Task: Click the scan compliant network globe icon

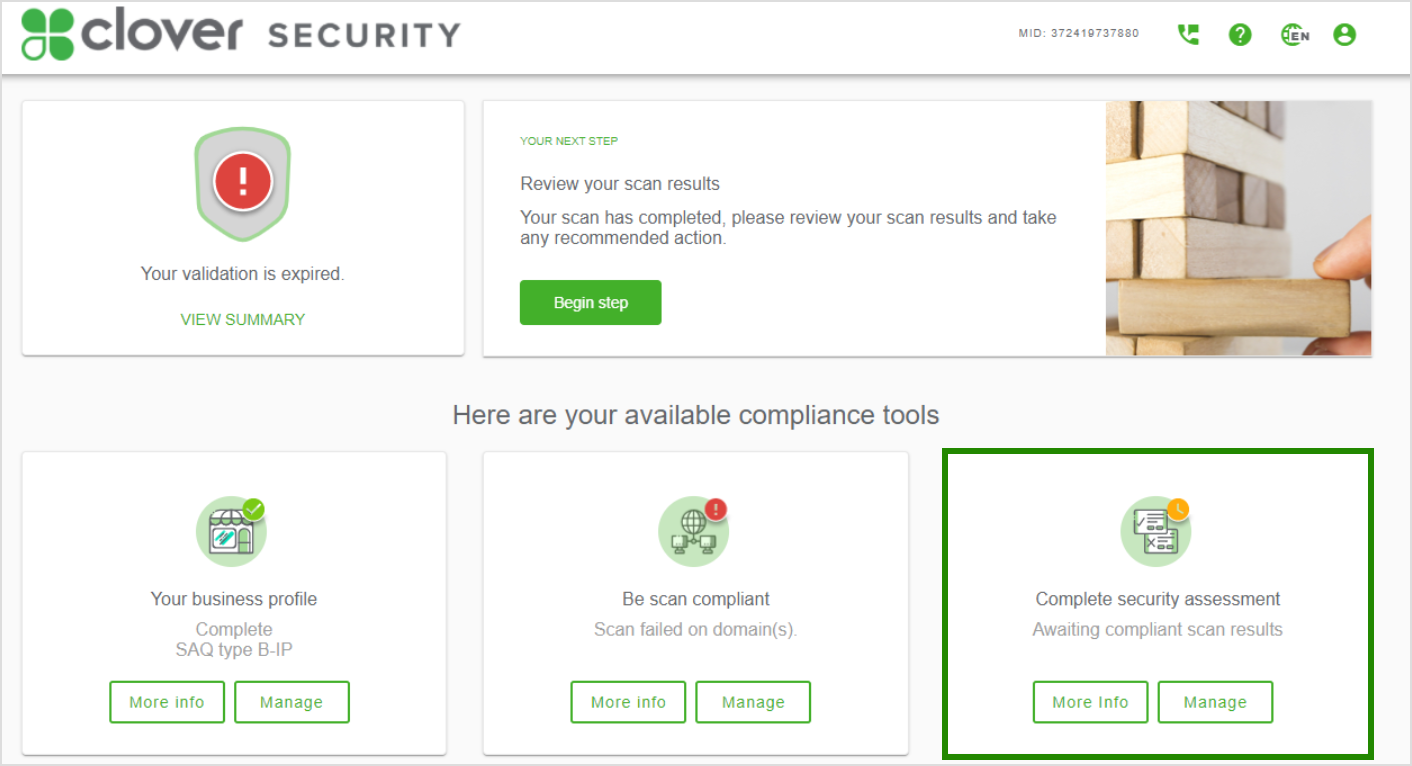Action: [694, 530]
